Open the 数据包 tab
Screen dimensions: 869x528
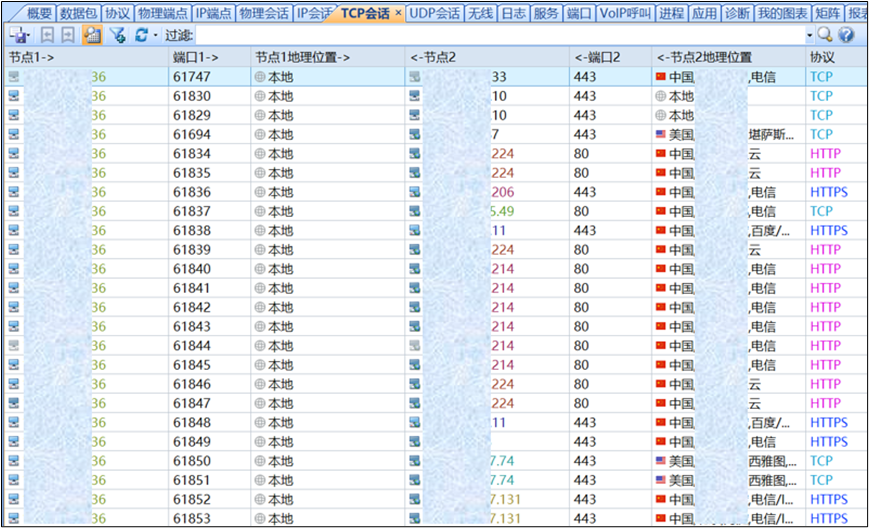(x=79, y=13)
